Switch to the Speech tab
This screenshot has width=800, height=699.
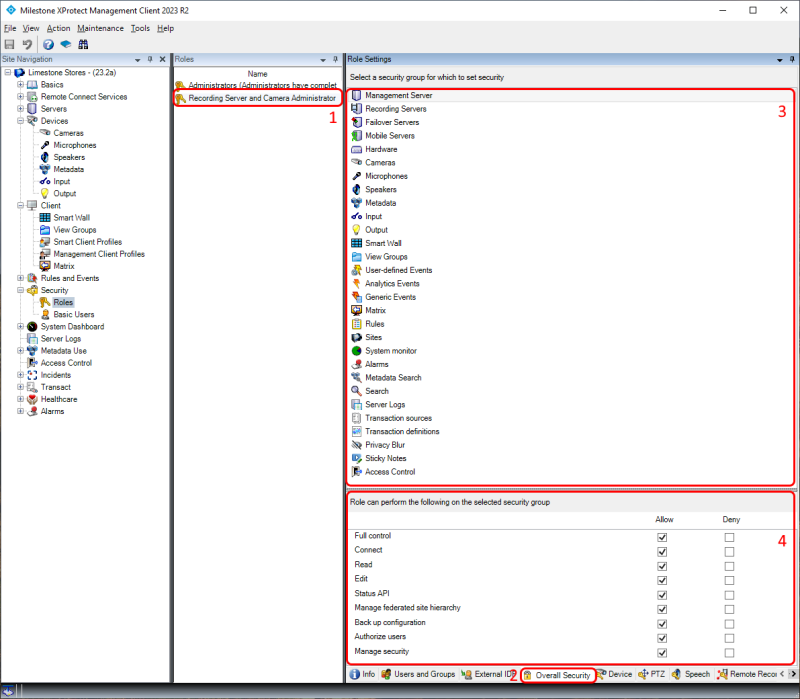pyautogui.click(x=691, y=674)
